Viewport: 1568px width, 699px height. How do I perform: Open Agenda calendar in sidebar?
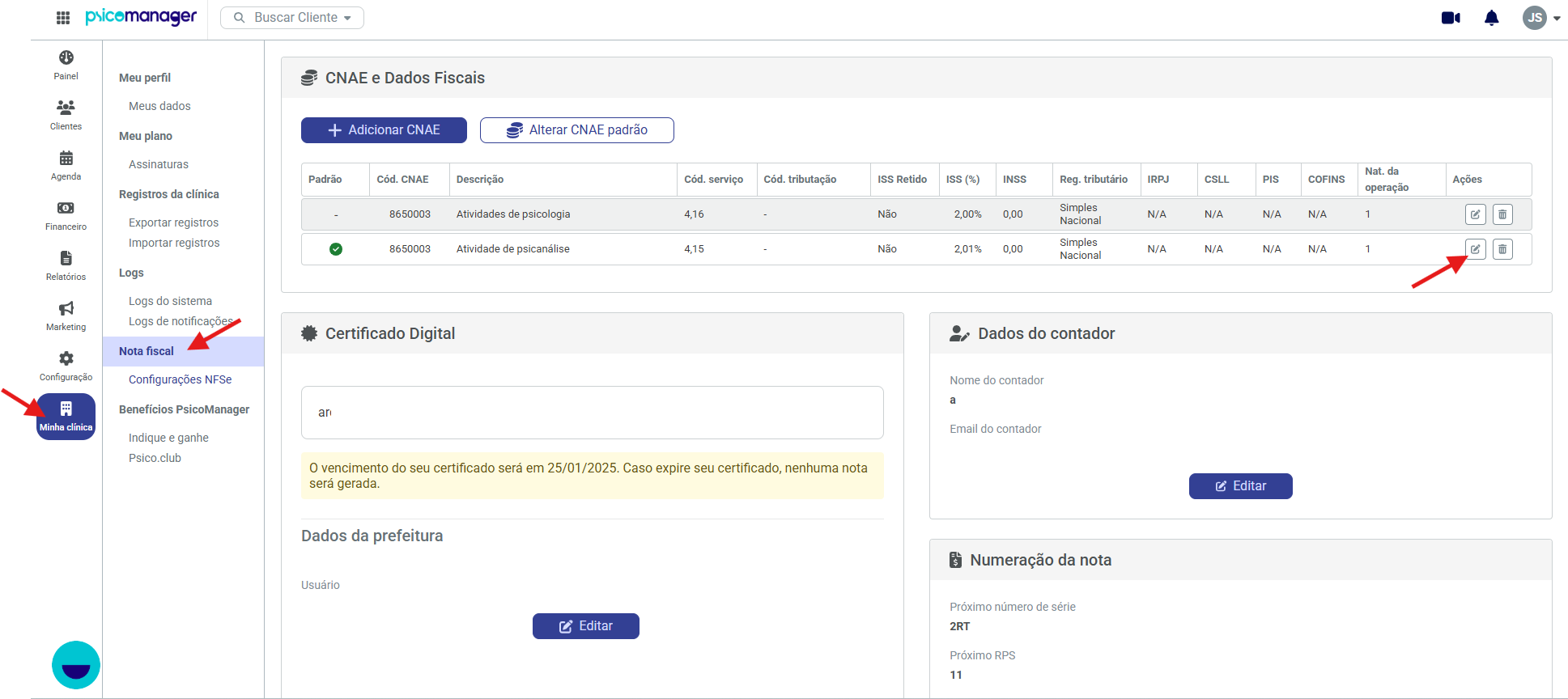(x=66, y=165)
